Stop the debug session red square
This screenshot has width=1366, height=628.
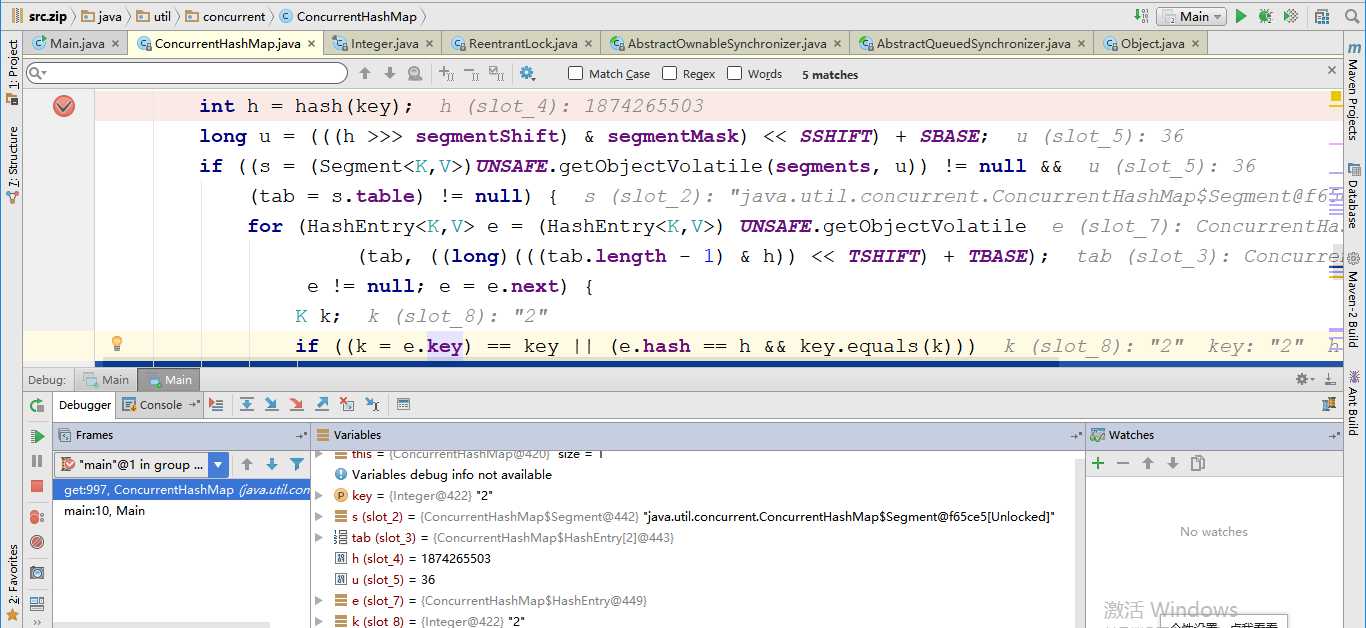pos(37,486)
